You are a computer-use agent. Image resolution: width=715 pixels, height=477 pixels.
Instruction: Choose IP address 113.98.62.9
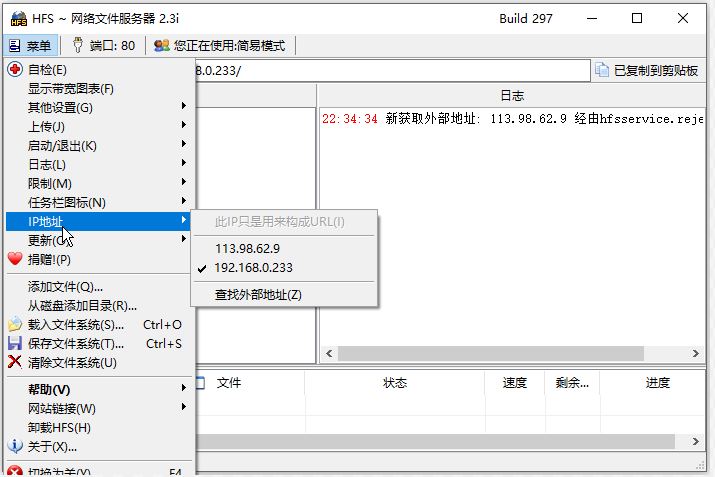click(x=248, y=249)
